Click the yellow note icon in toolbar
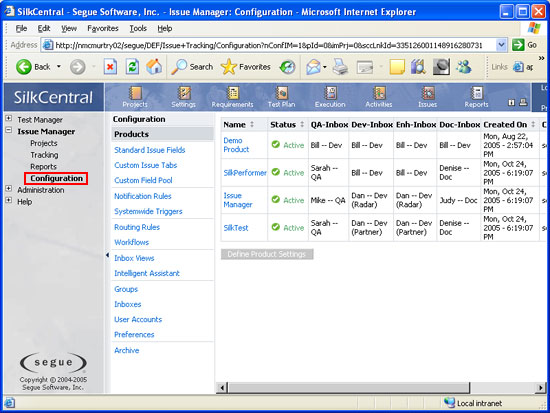This screenshot has height=413, width=550. (x=397, y=67)
